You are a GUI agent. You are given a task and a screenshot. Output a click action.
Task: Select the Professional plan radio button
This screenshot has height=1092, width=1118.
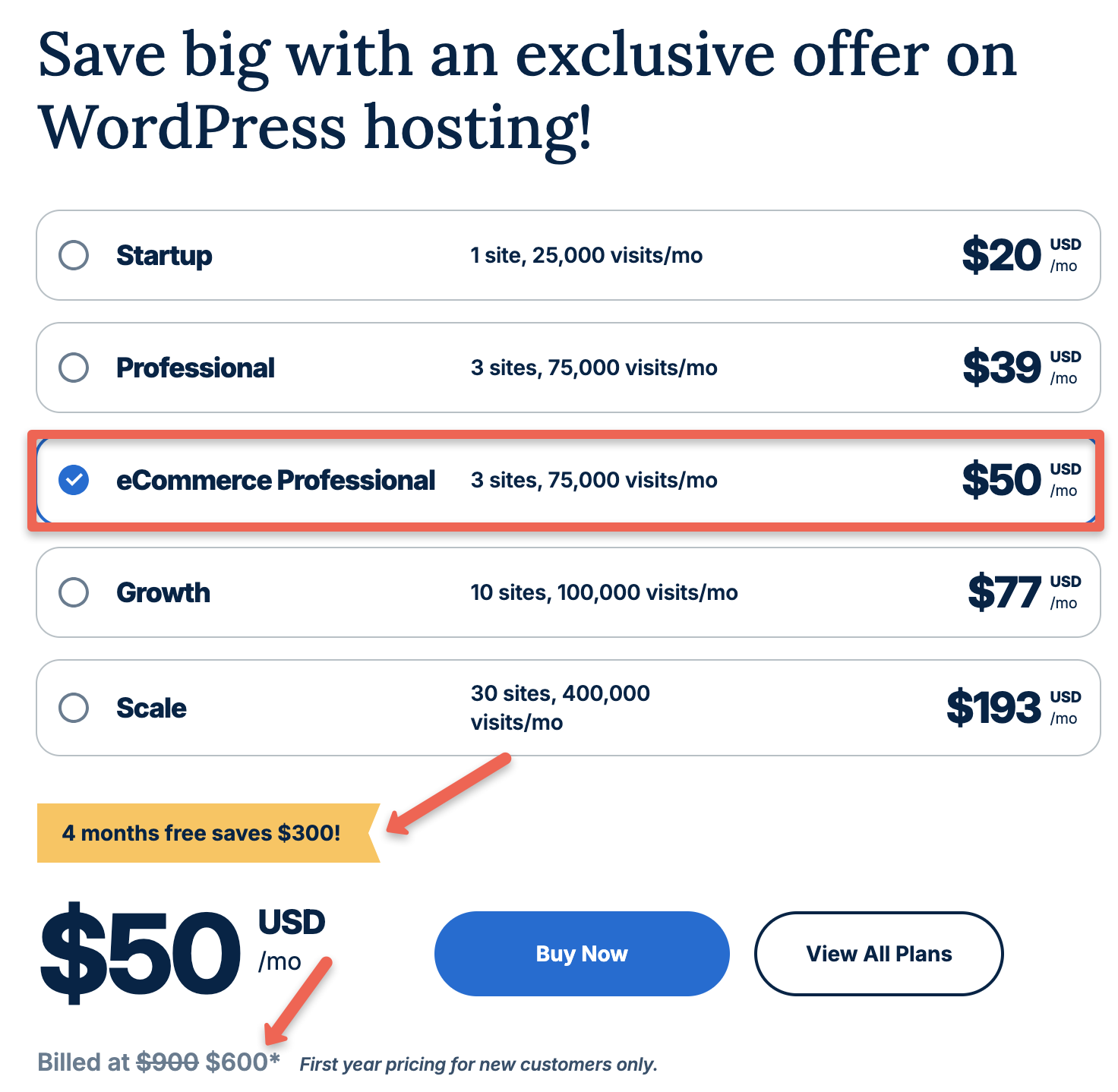73,368
